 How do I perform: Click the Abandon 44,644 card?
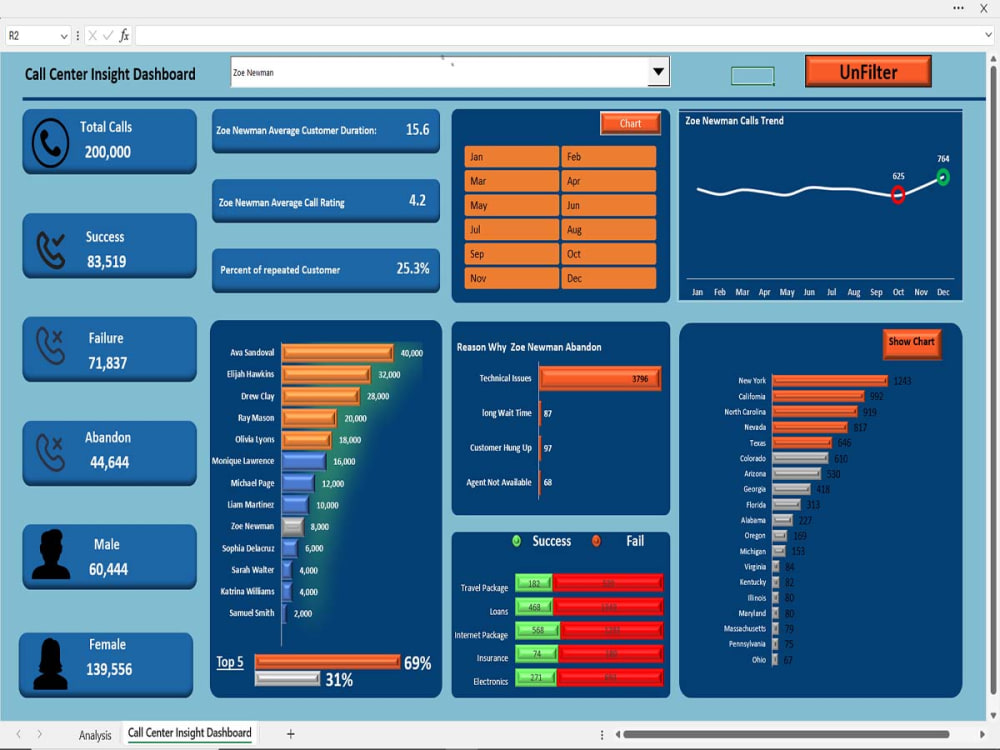[x=110, y=452]
